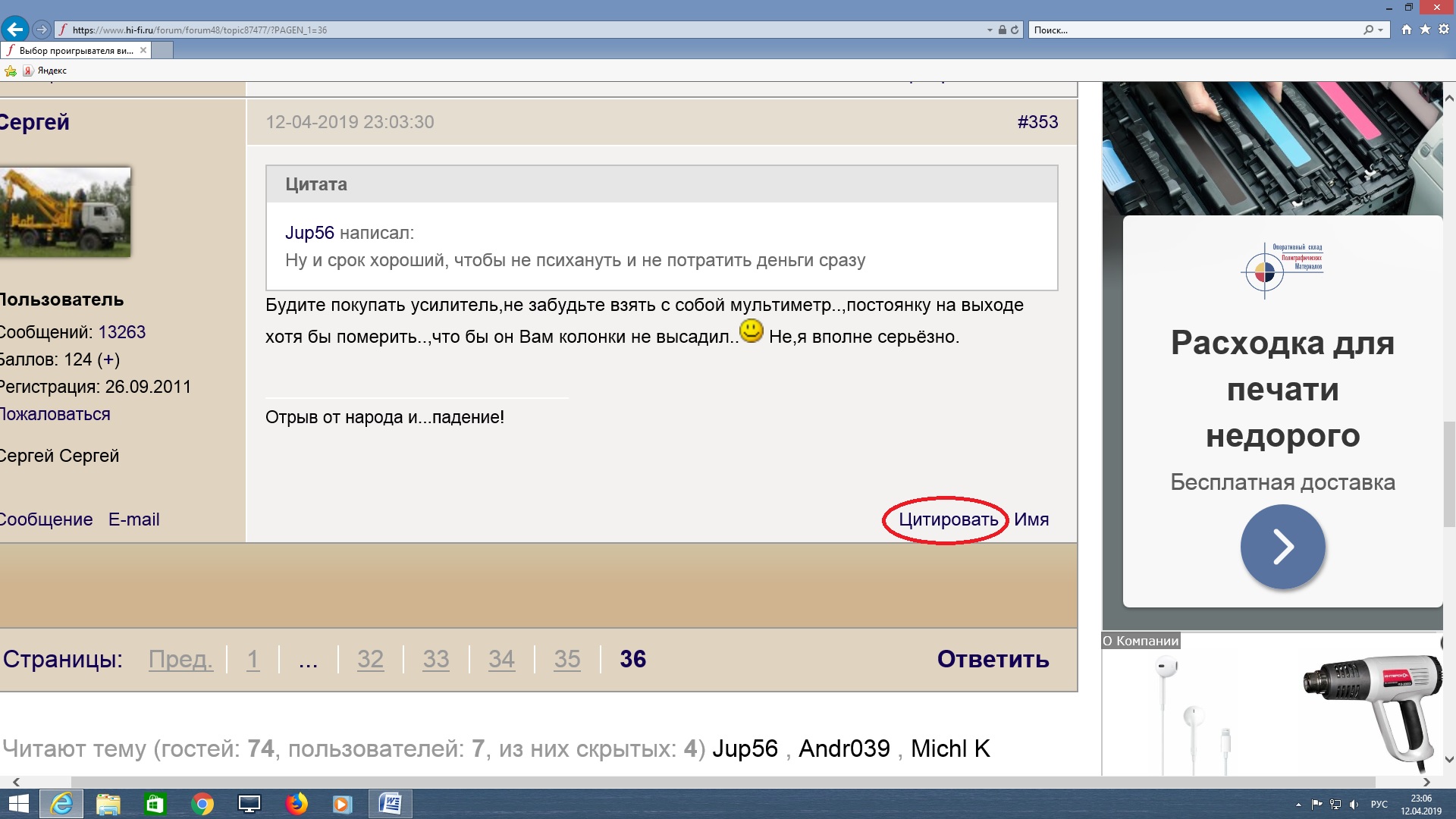
Task: Launch Google Chrome from the taskbar
Action: click(x=202, y=803)
